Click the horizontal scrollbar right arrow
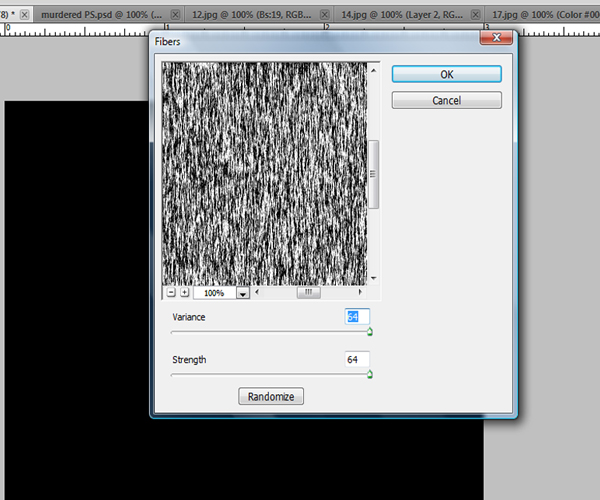This screenshot has height=500, width=600. pos(361,293)
